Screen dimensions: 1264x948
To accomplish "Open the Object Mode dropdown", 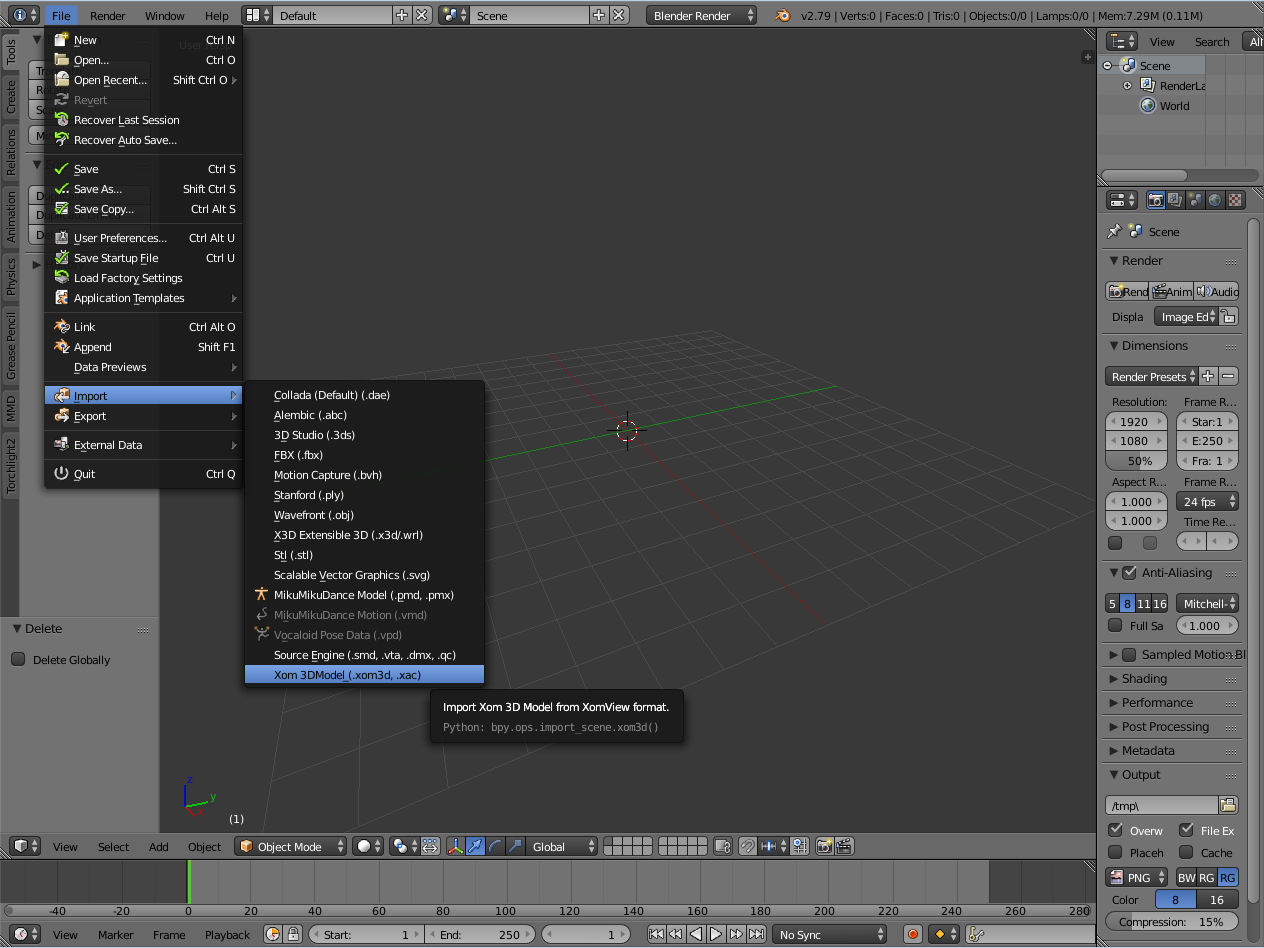I will click(x=291, y=846).
